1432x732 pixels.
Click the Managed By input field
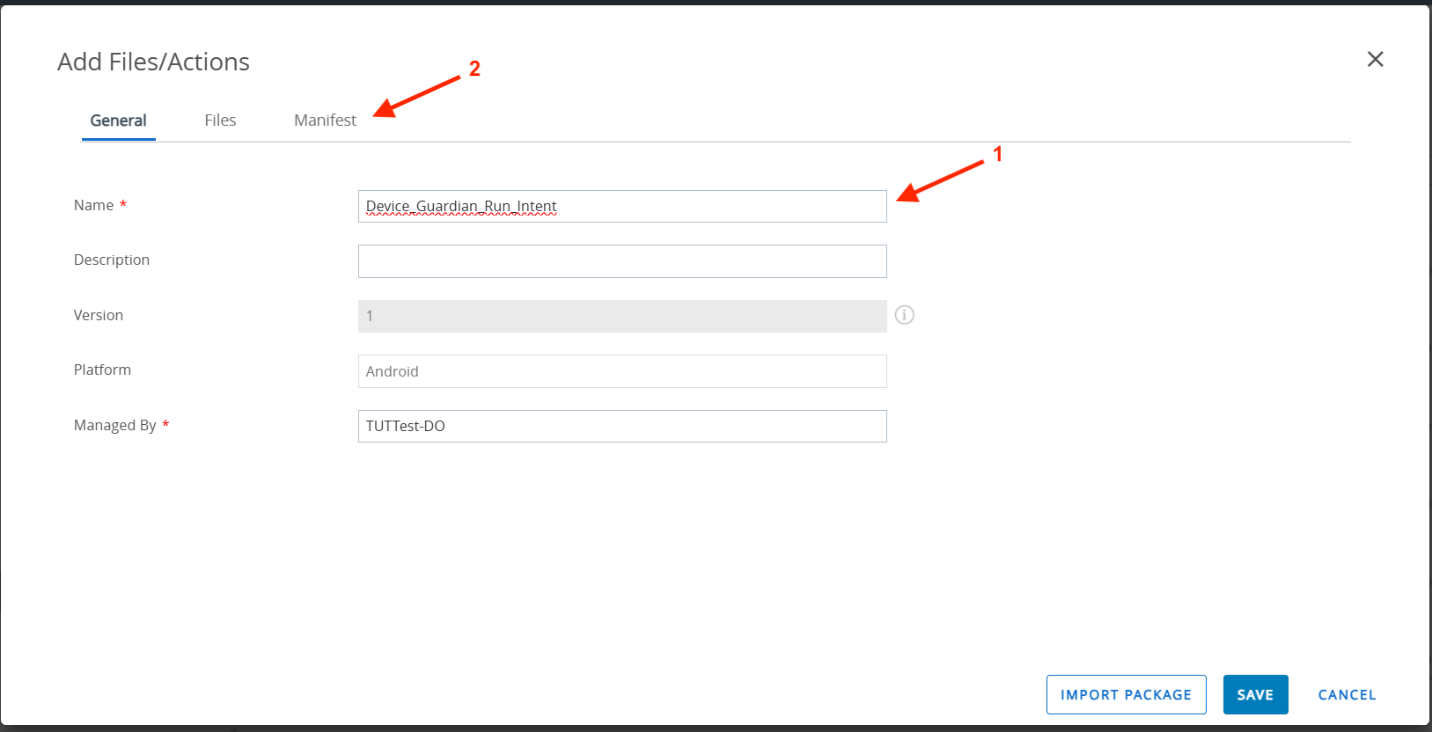coord(622,426)
